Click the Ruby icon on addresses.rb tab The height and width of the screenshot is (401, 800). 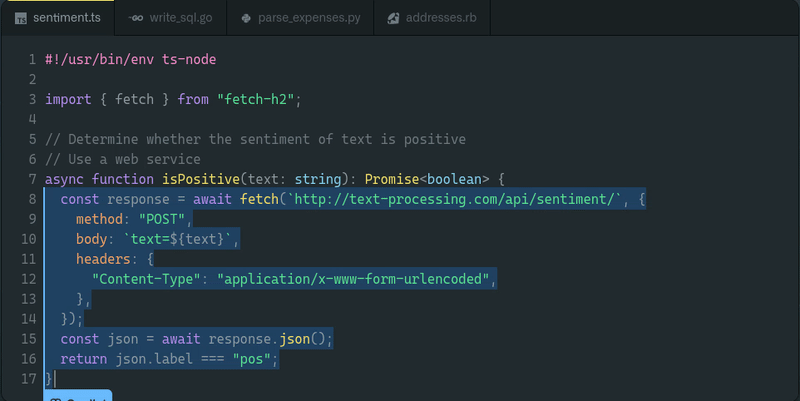tap(395, 19)
